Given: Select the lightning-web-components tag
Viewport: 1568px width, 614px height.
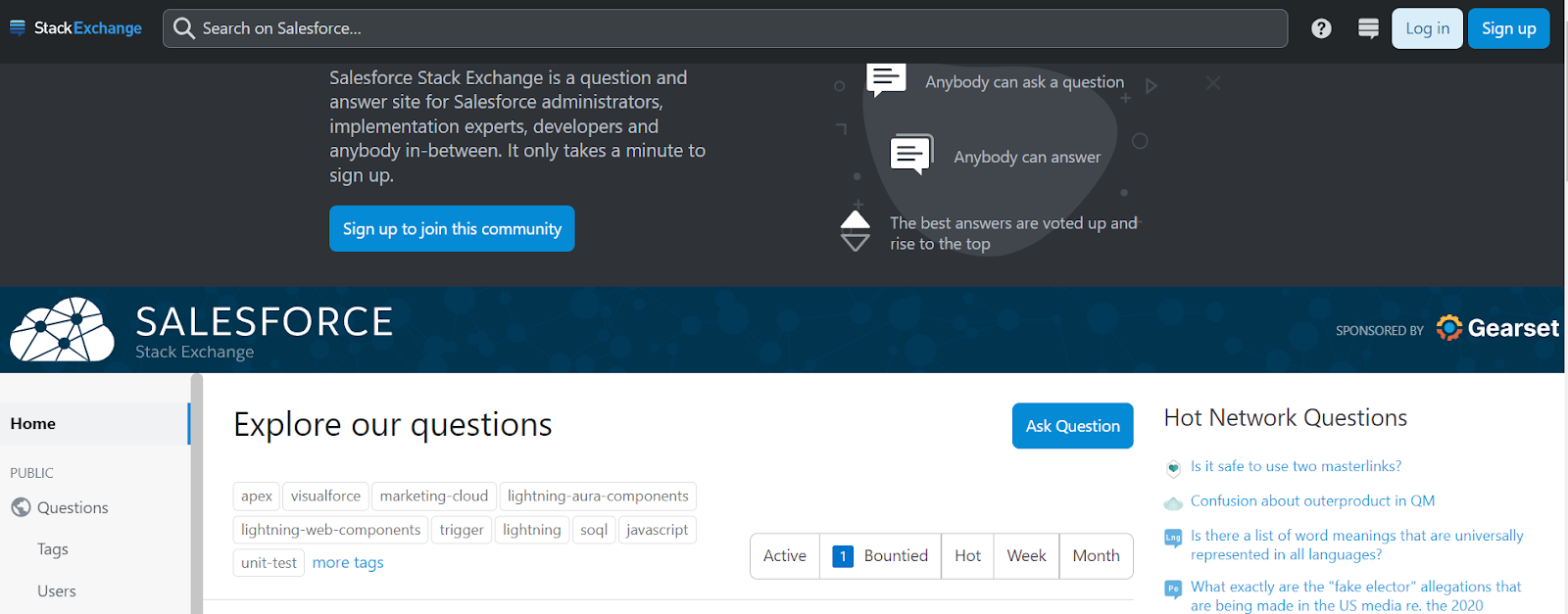Looking at the screenshot, I should [331, 530].
